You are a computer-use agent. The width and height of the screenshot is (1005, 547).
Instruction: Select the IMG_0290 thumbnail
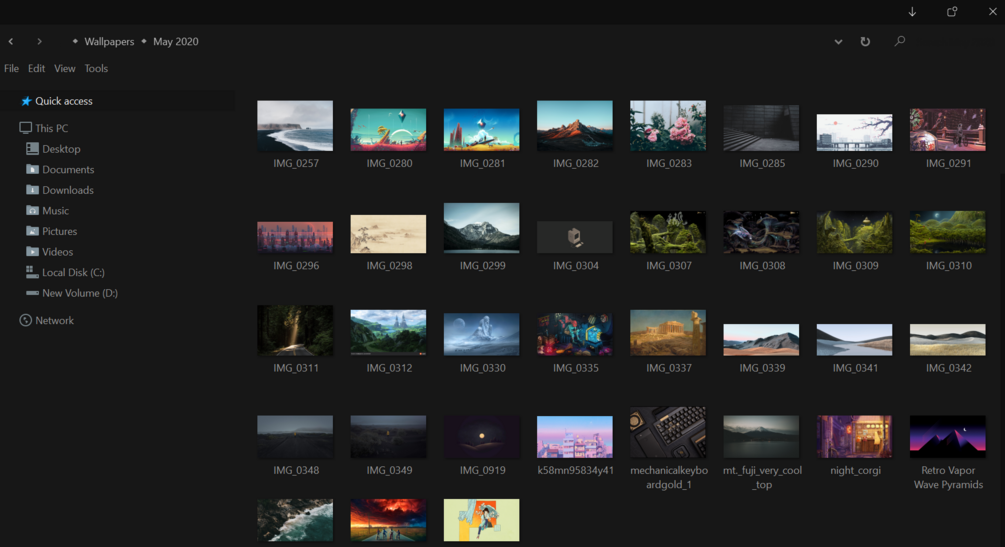pos(854,132)
